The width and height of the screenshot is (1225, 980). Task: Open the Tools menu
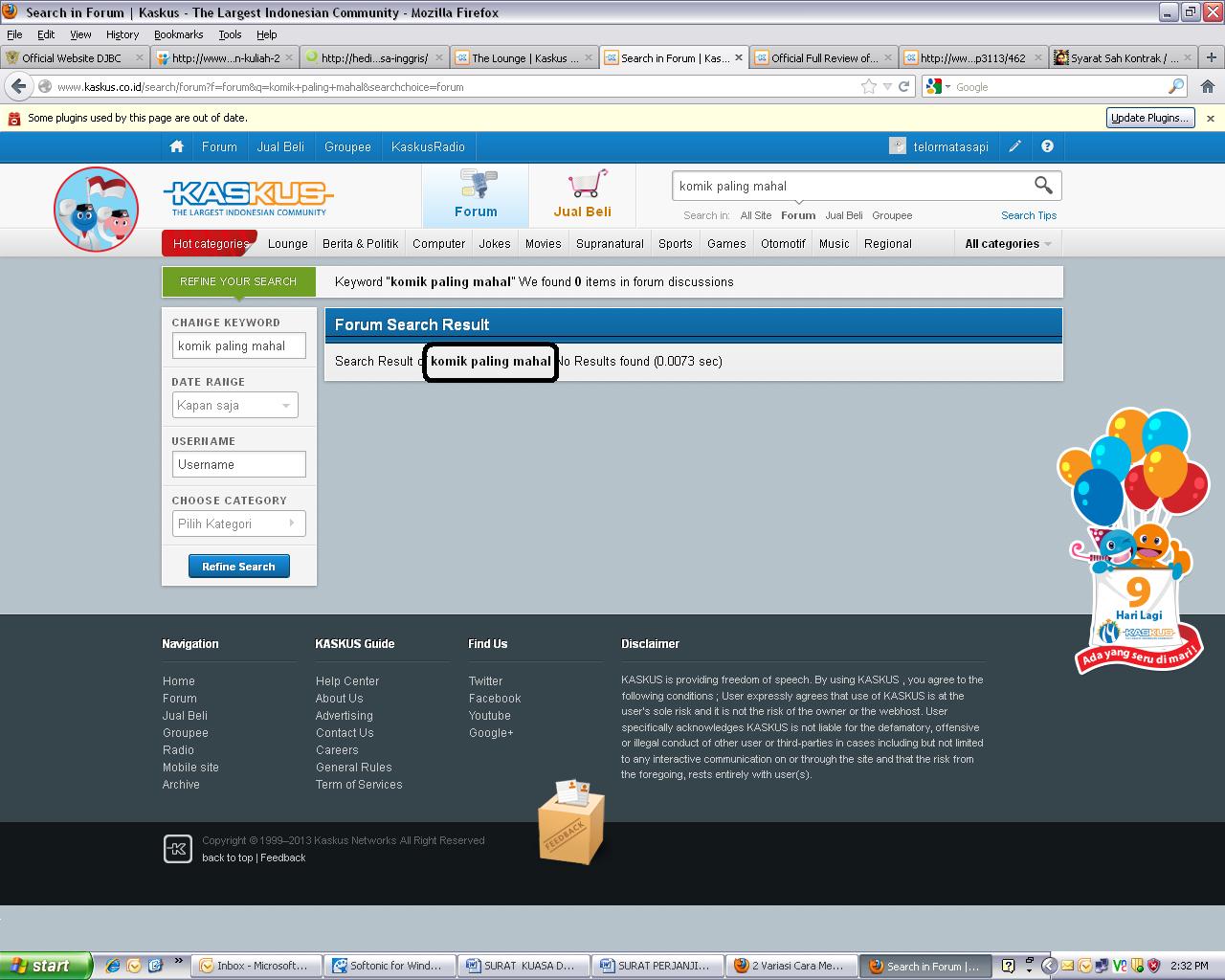click(230, 34)
